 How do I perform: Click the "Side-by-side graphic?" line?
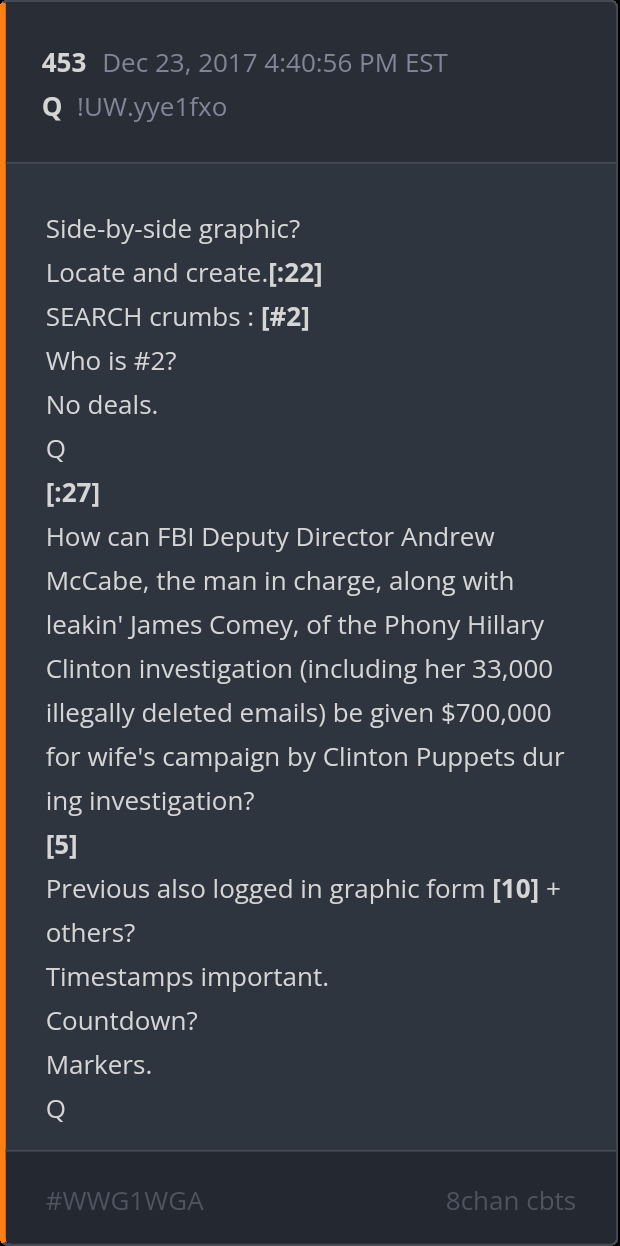click(173, 229)
